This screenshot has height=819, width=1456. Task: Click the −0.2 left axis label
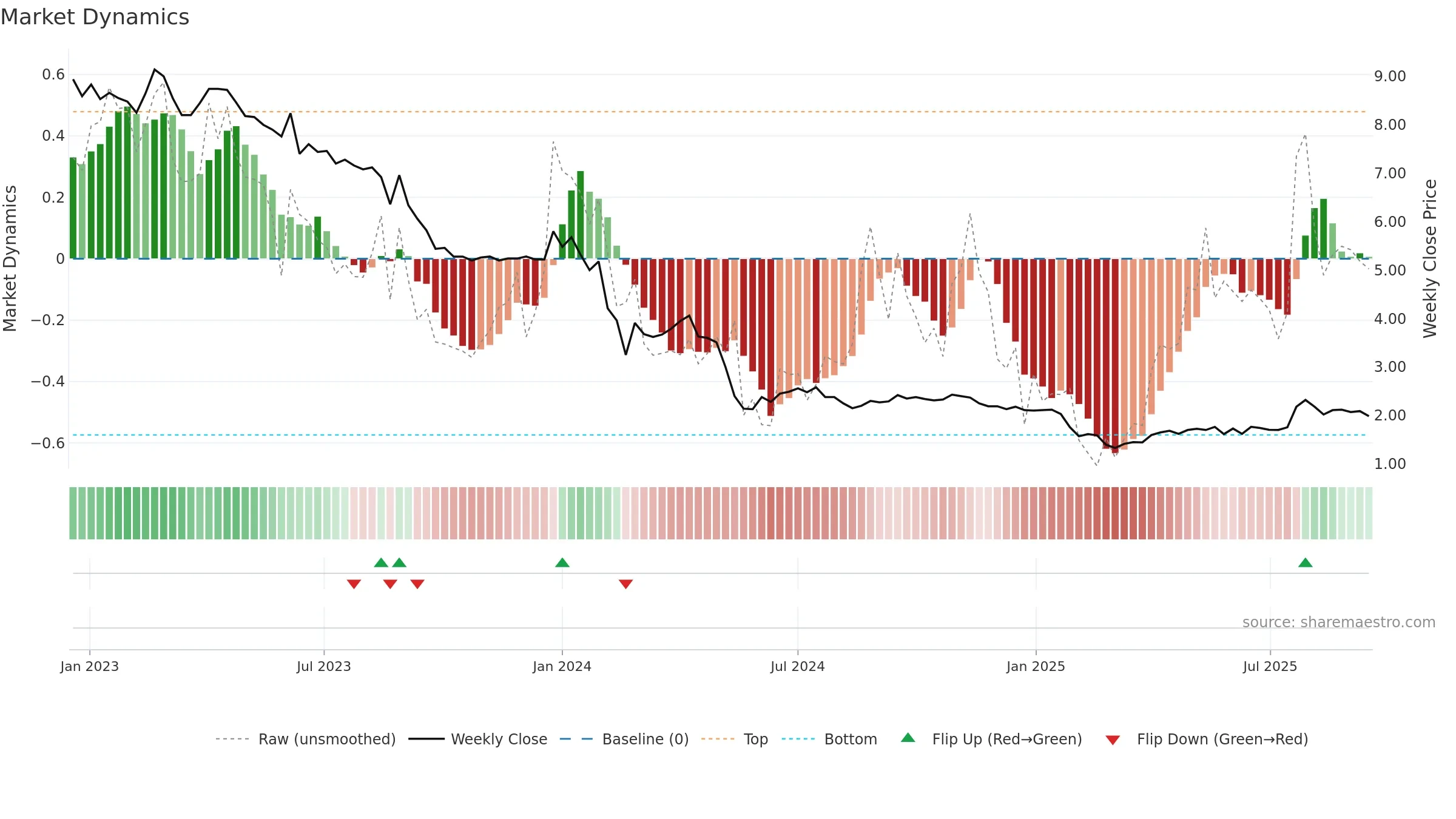click(x=48, y=320)
